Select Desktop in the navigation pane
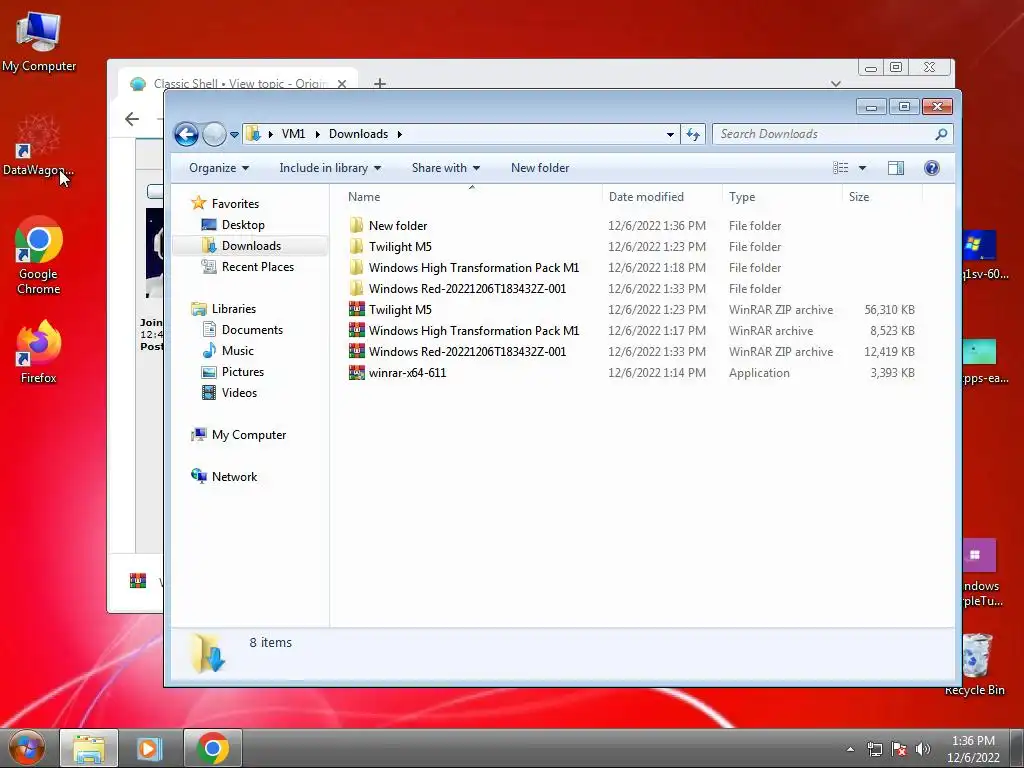 243,225
